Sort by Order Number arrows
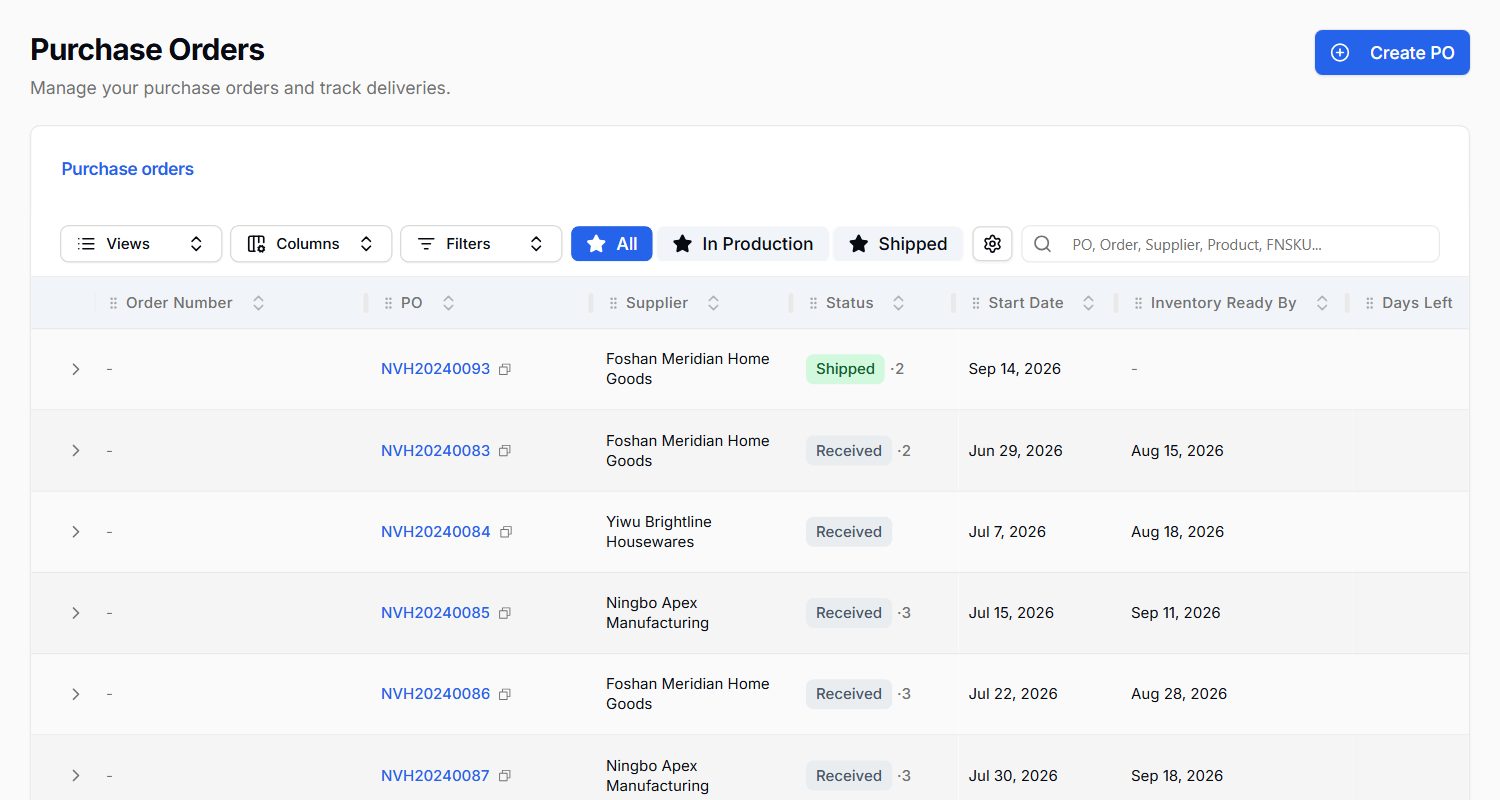This screenshot has width=1500, height=800. 258,303
